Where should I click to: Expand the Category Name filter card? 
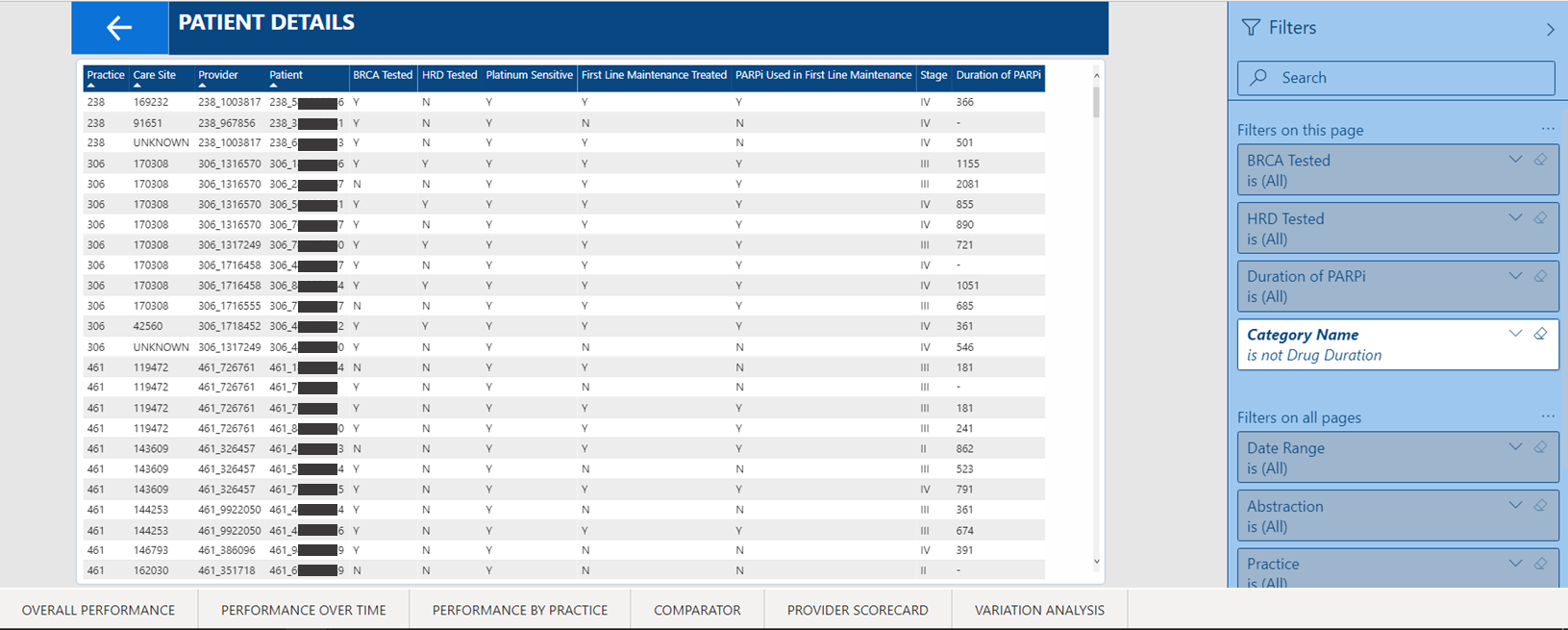pos(1515,334)
